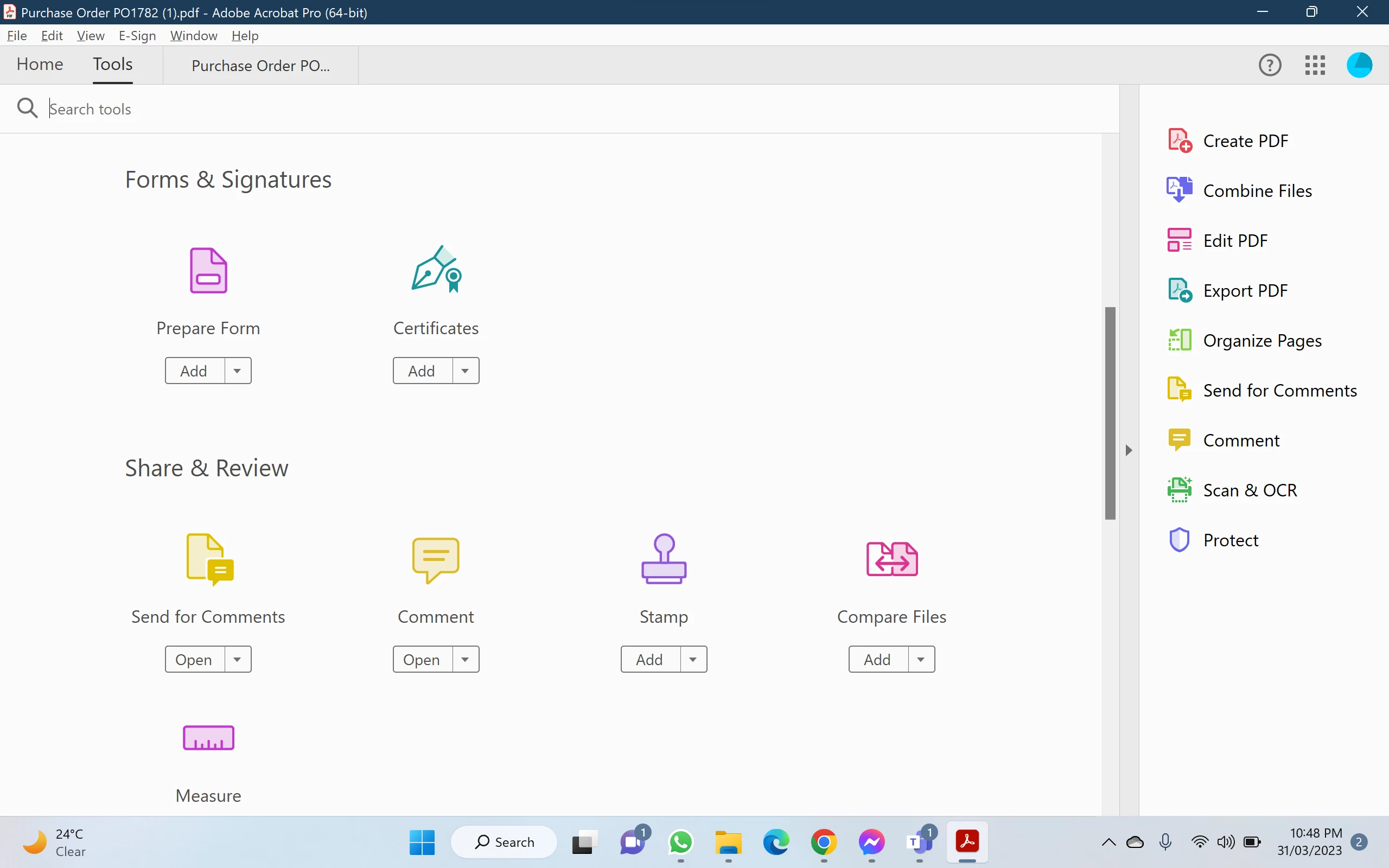Expand the Prepare Form Add dropdown arrow

coord(237,371)
